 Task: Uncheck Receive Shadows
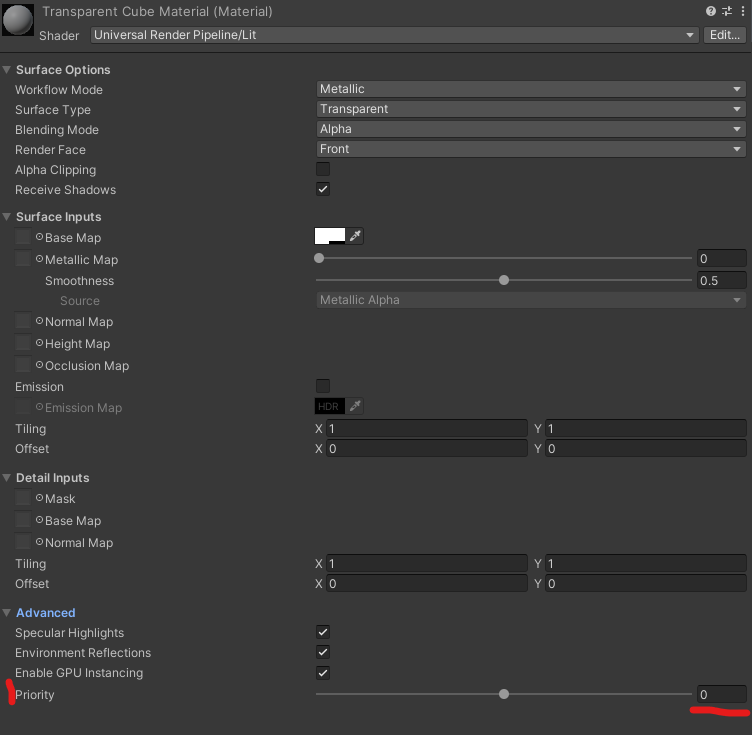323,189
